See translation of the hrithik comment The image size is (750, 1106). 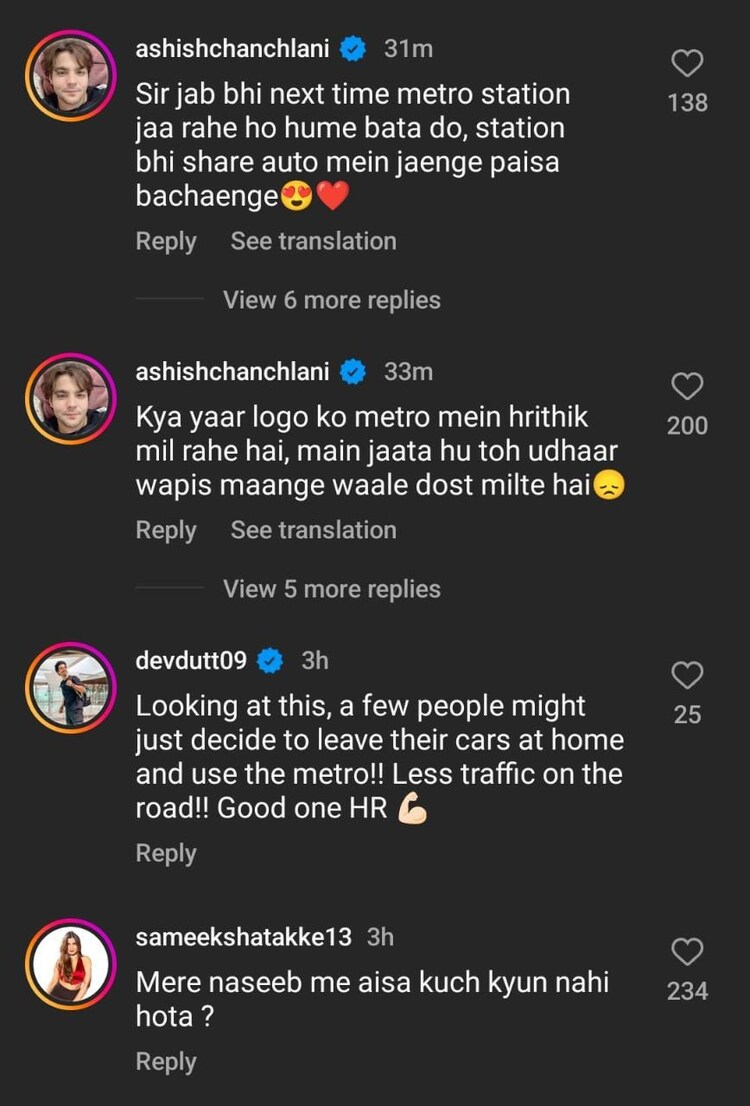point(313,530)
